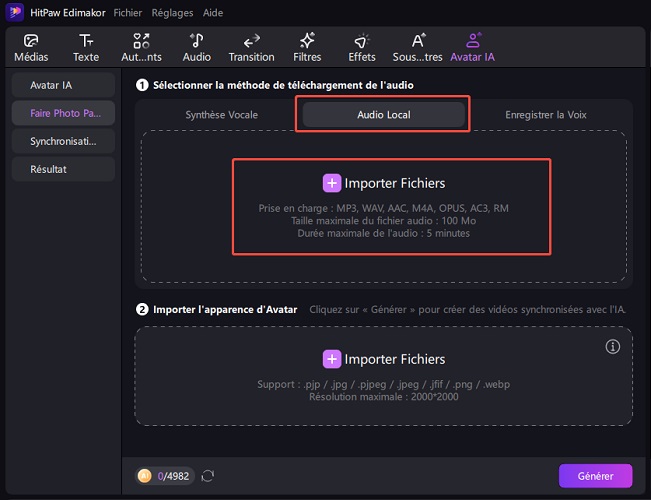This screenshot has width=651, height=500.
Task: Click Importer Fichiers for avatar appearance
Action: pos(384,359)
